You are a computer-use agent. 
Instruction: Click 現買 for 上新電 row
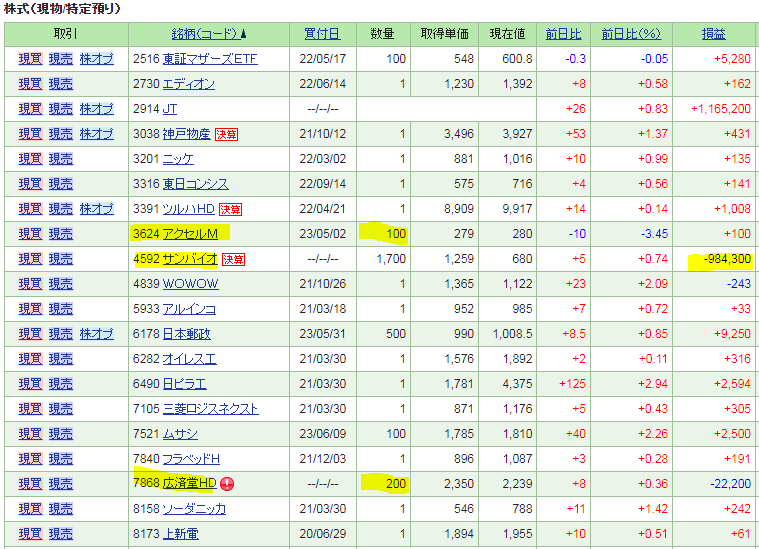[x=30, y=534]
